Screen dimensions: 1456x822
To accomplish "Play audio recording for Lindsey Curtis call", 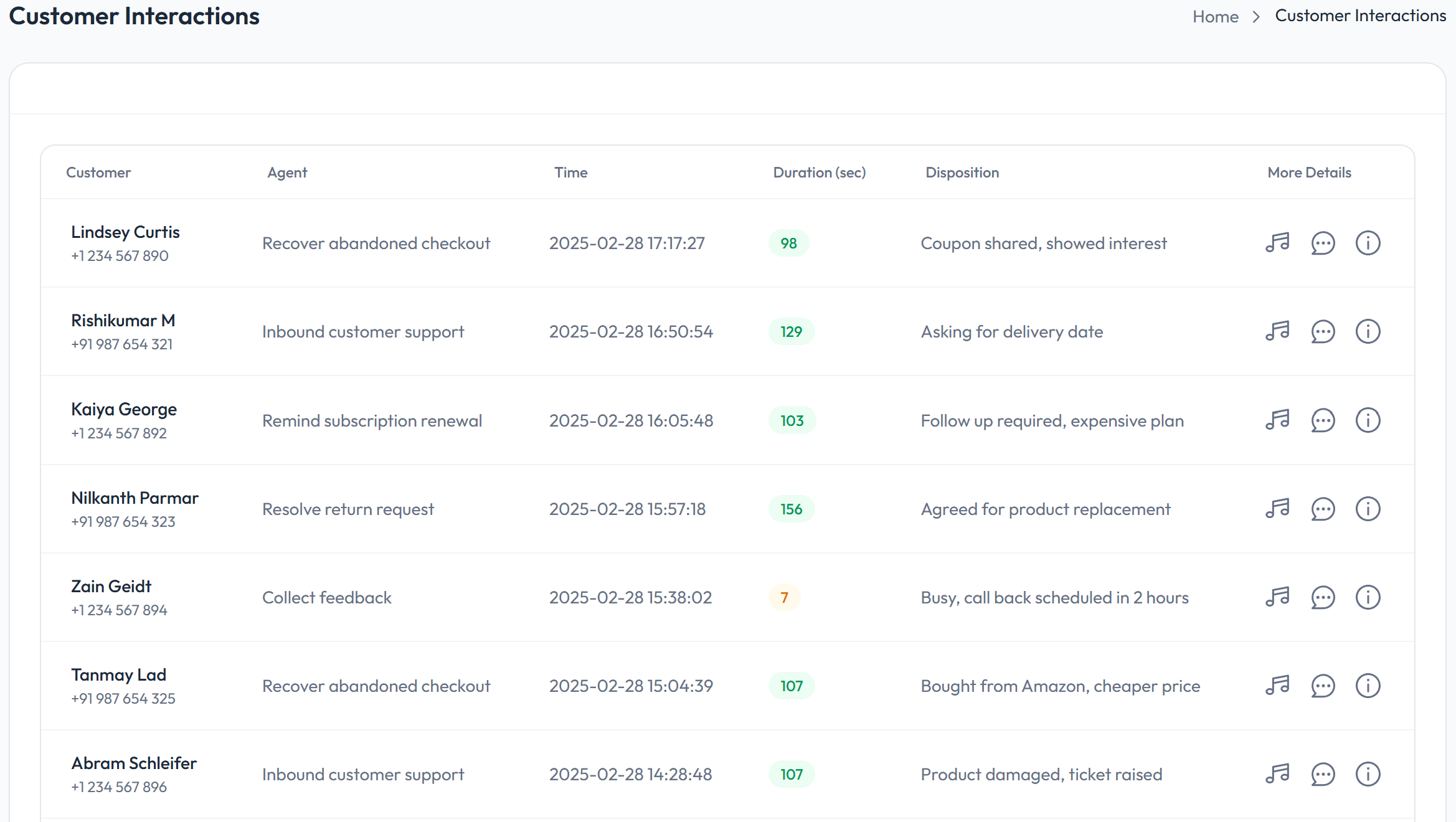I will [1277, 243].
